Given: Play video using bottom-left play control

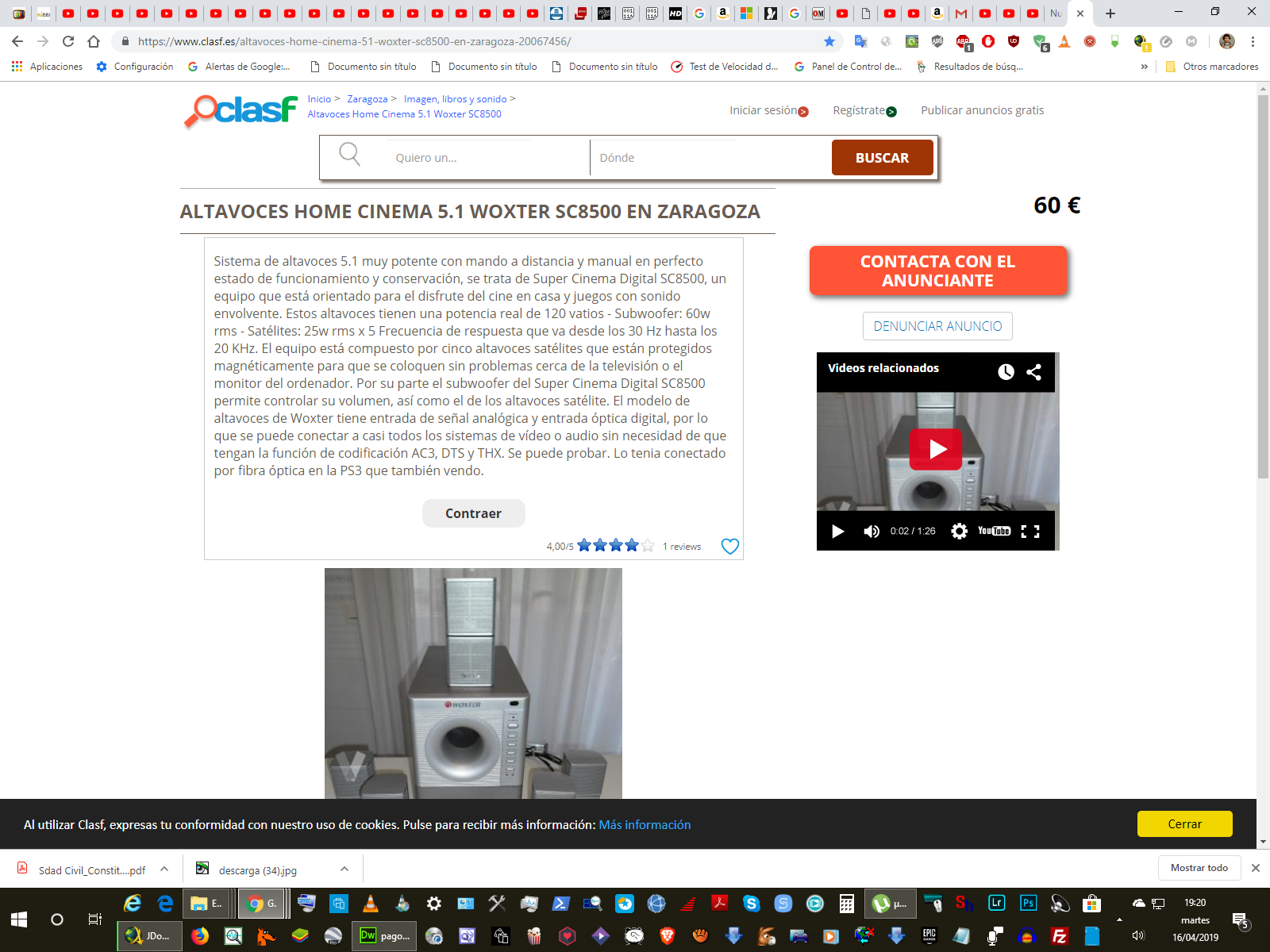Looking at the screenshot, I should (837, 532).
